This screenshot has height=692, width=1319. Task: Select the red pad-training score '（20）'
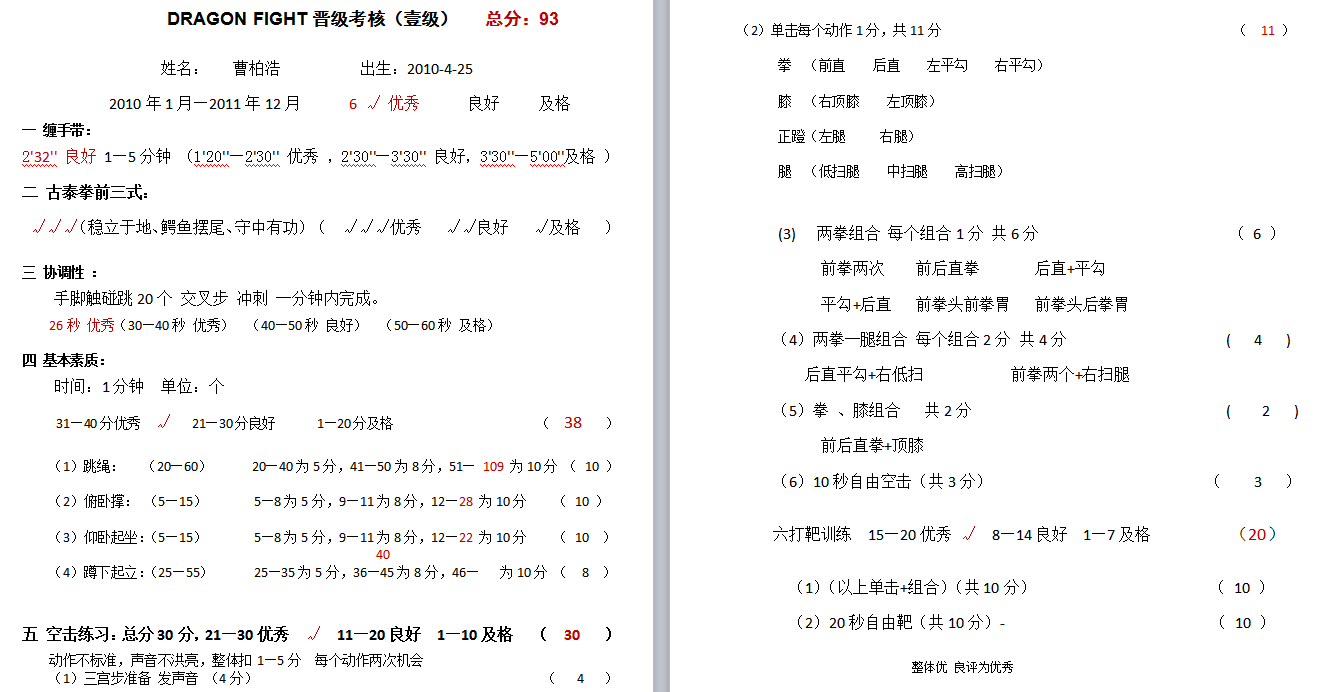pos(1257,534)
